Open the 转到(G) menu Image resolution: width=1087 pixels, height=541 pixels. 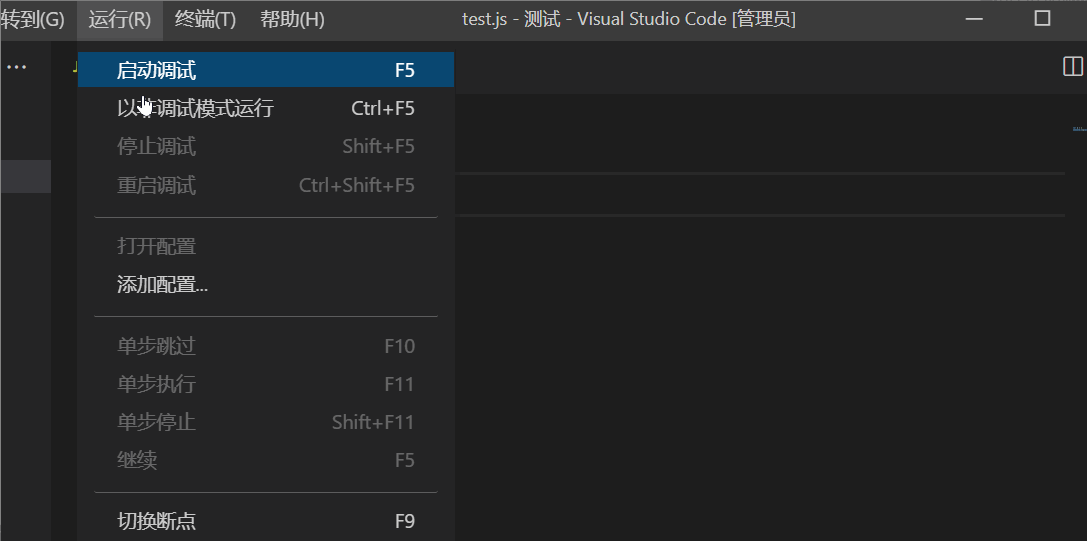tap(32, 19)
